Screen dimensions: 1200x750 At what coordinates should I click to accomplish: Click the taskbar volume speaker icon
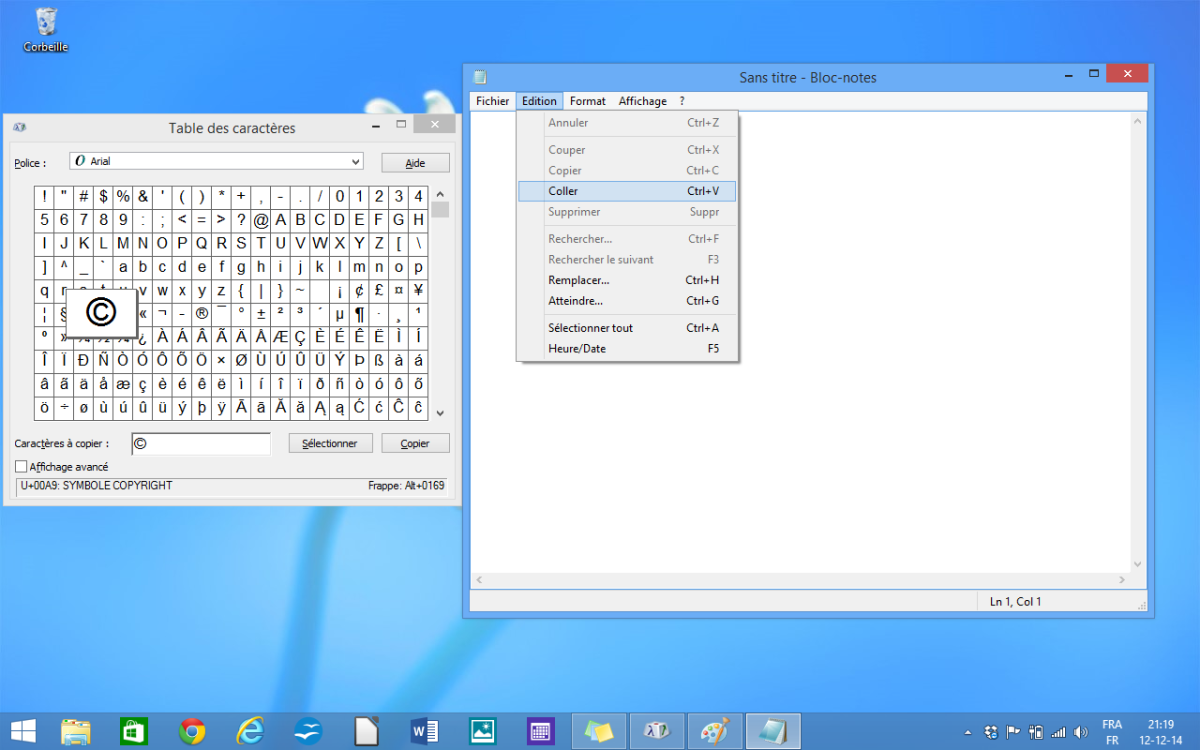tap(1078, 732)
